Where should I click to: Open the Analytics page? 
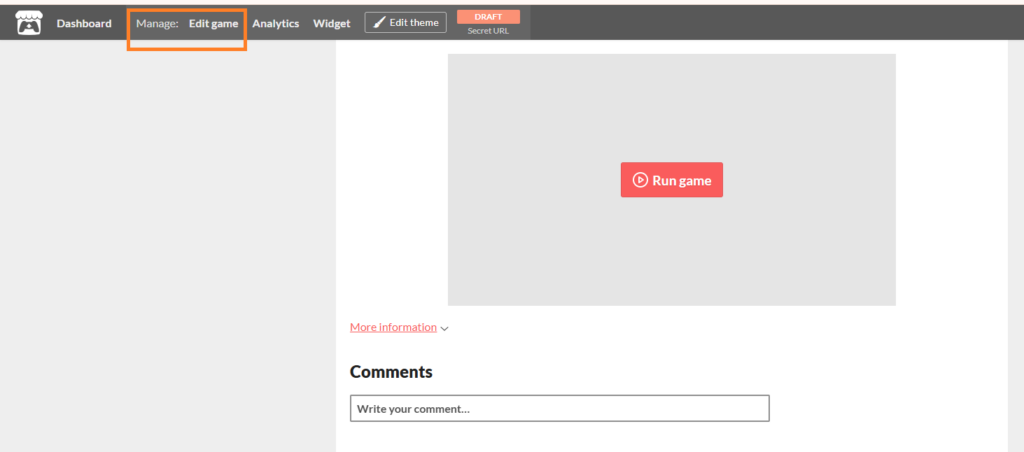pos(275,23)
